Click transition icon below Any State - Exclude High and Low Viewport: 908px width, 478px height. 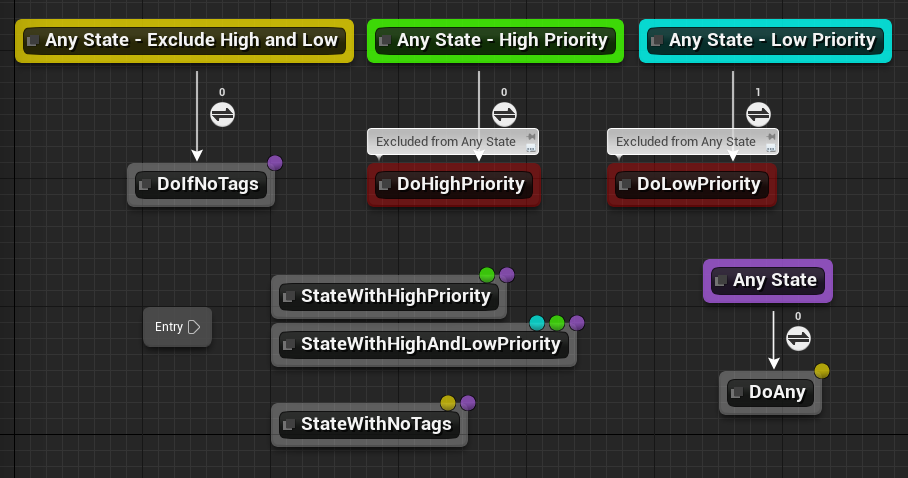click(x=222, y=115)
